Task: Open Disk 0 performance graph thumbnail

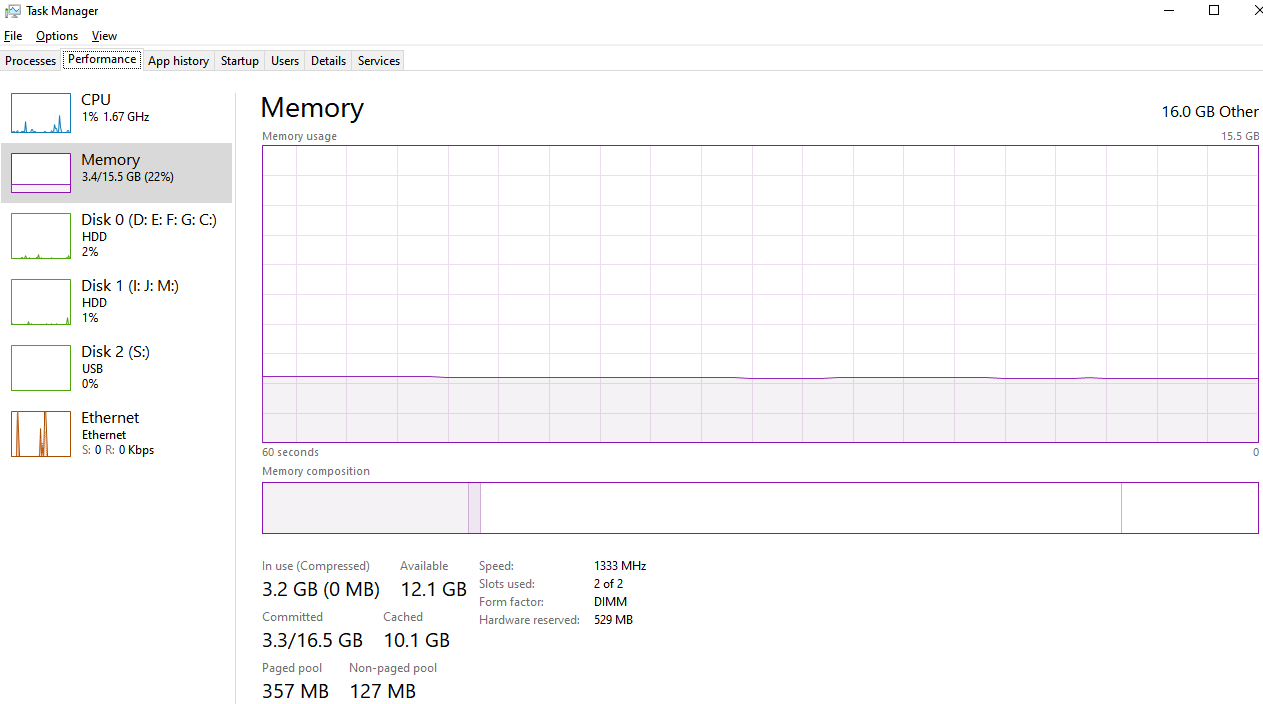Action: tap(41, 236)
